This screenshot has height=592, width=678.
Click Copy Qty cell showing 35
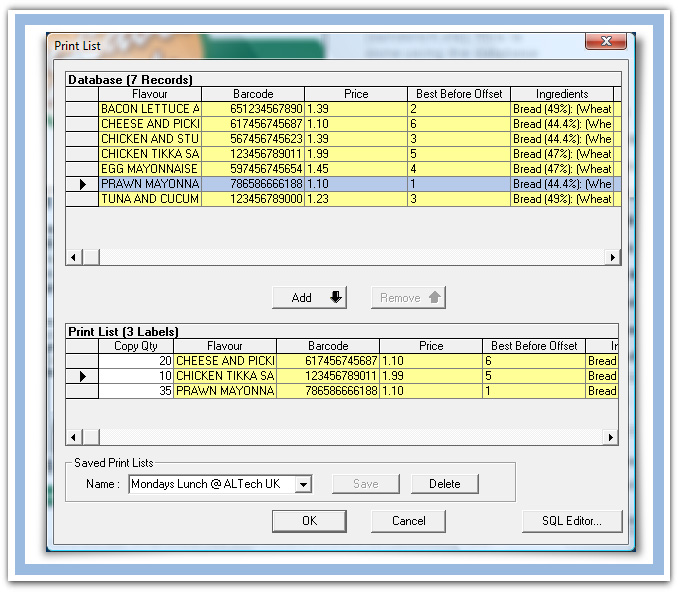coord(135,391)
